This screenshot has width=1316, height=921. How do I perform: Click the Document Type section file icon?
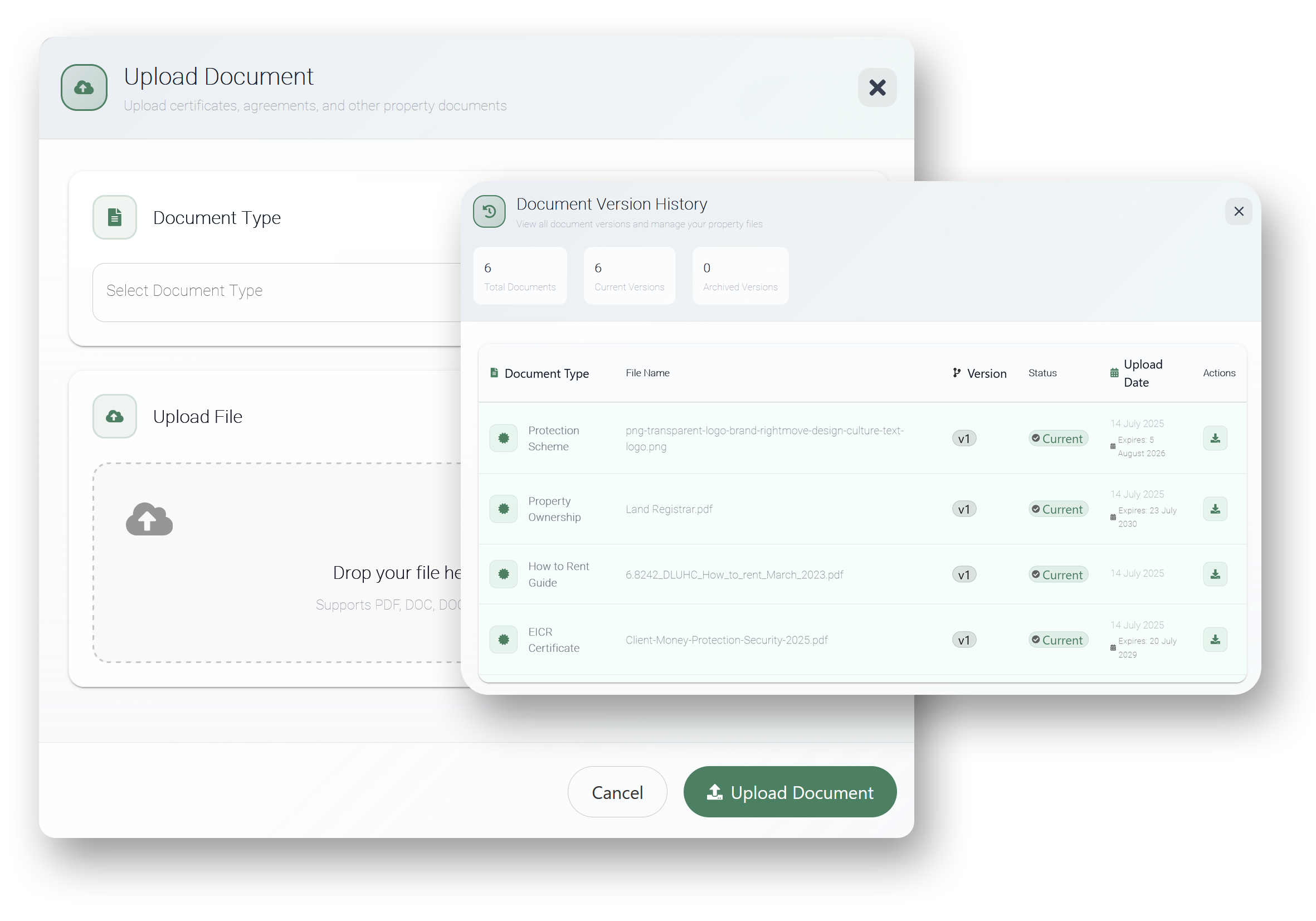tap(115, 217)
